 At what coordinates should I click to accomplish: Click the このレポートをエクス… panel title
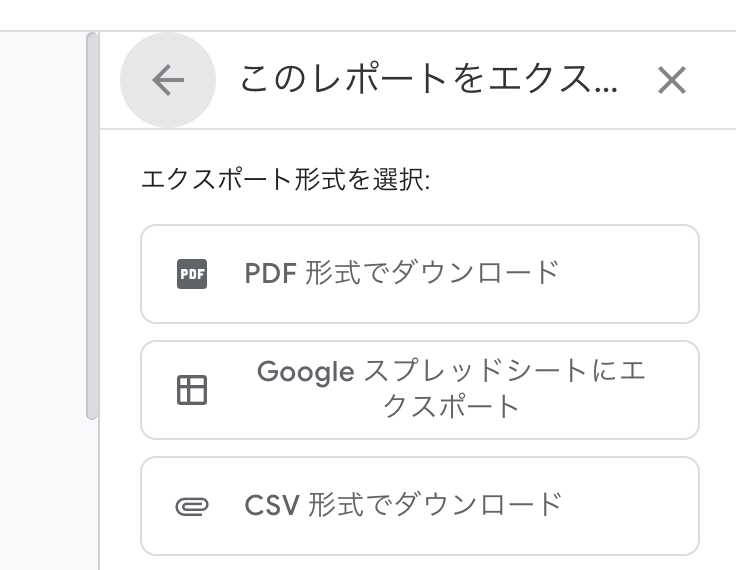428,81
